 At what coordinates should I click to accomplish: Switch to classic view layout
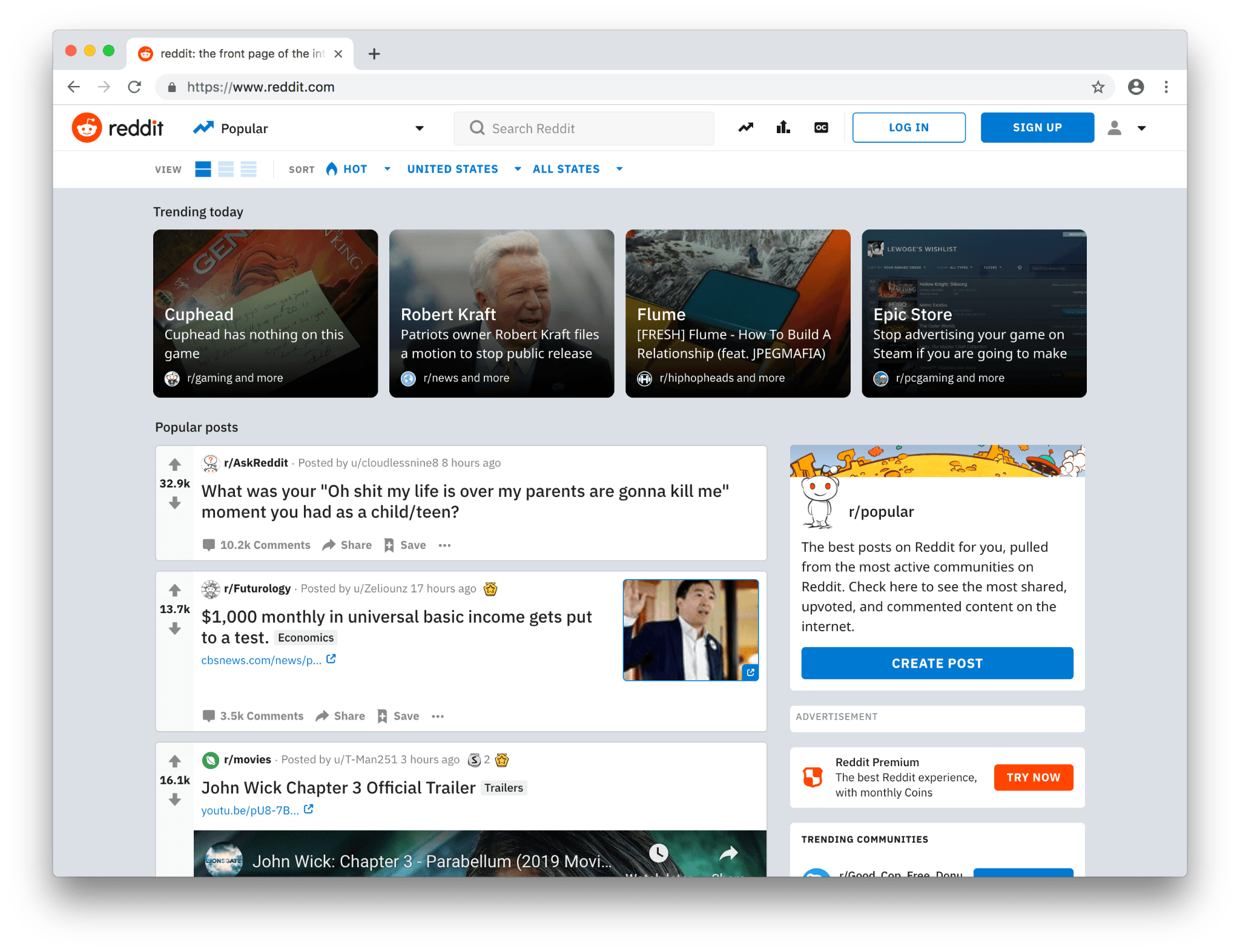point(226,169)
